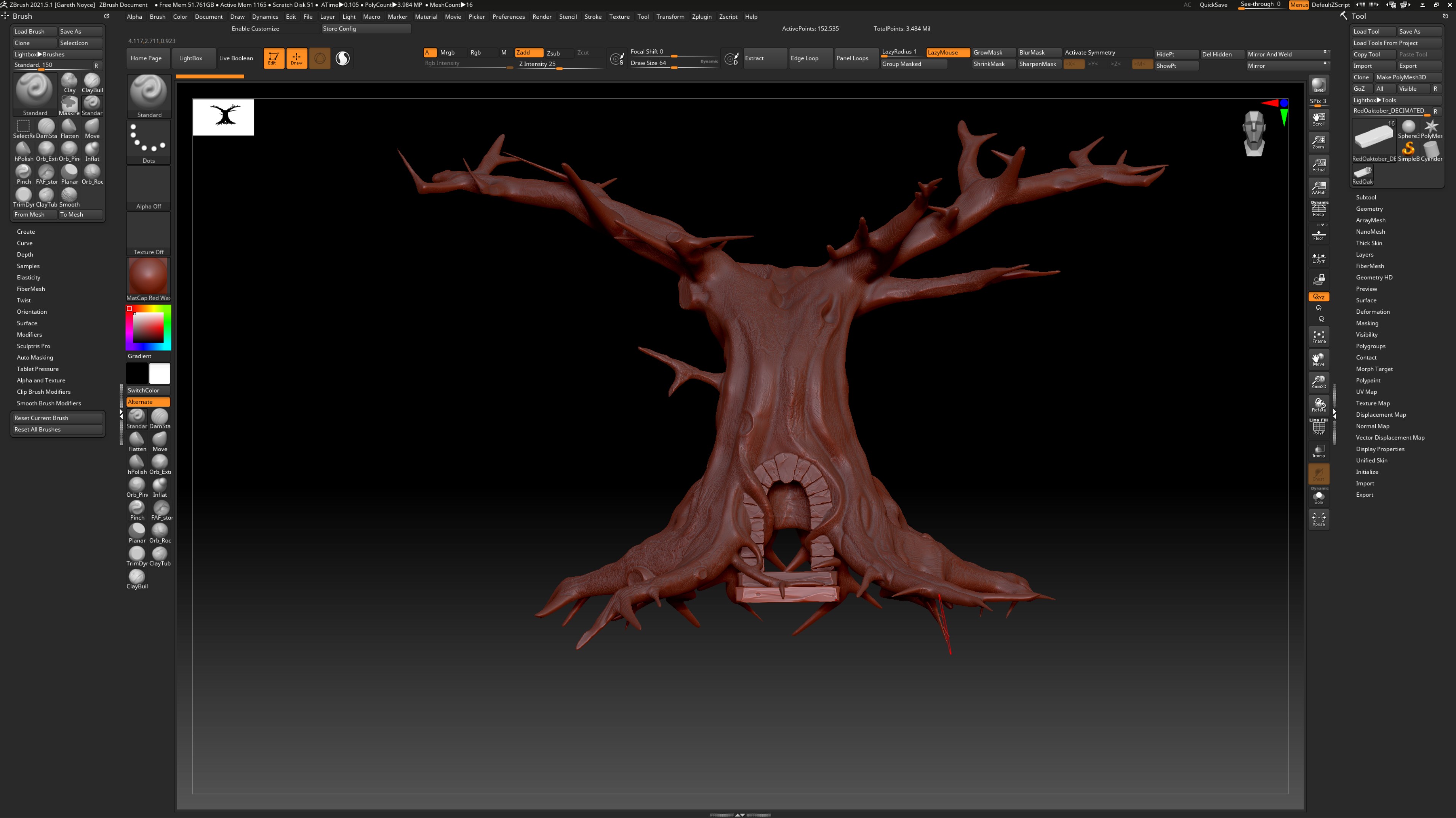The width and height of the screenshot is (1456, 818).
Task: Toggle PolyF line fill display
Action: point(1318,428)
